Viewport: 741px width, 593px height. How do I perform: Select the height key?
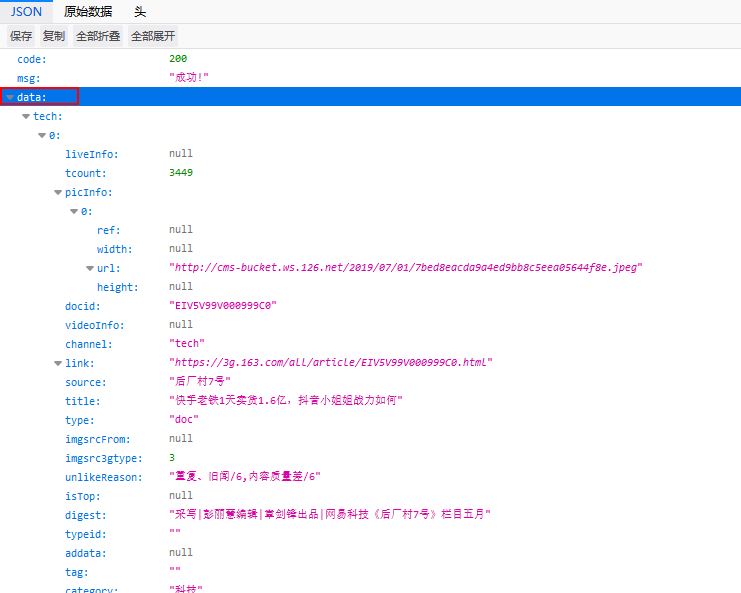tap(118, 287)
